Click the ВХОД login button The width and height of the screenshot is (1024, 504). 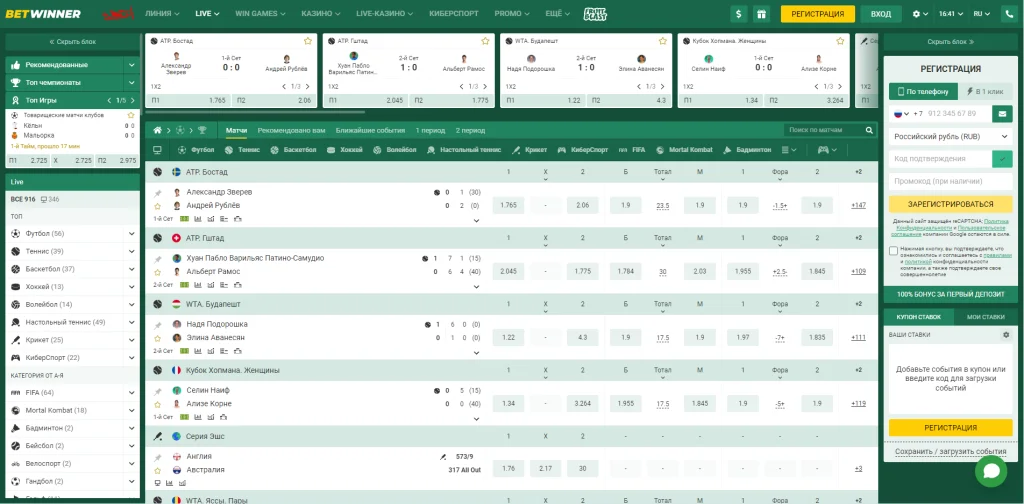click(x=880, y=14)
